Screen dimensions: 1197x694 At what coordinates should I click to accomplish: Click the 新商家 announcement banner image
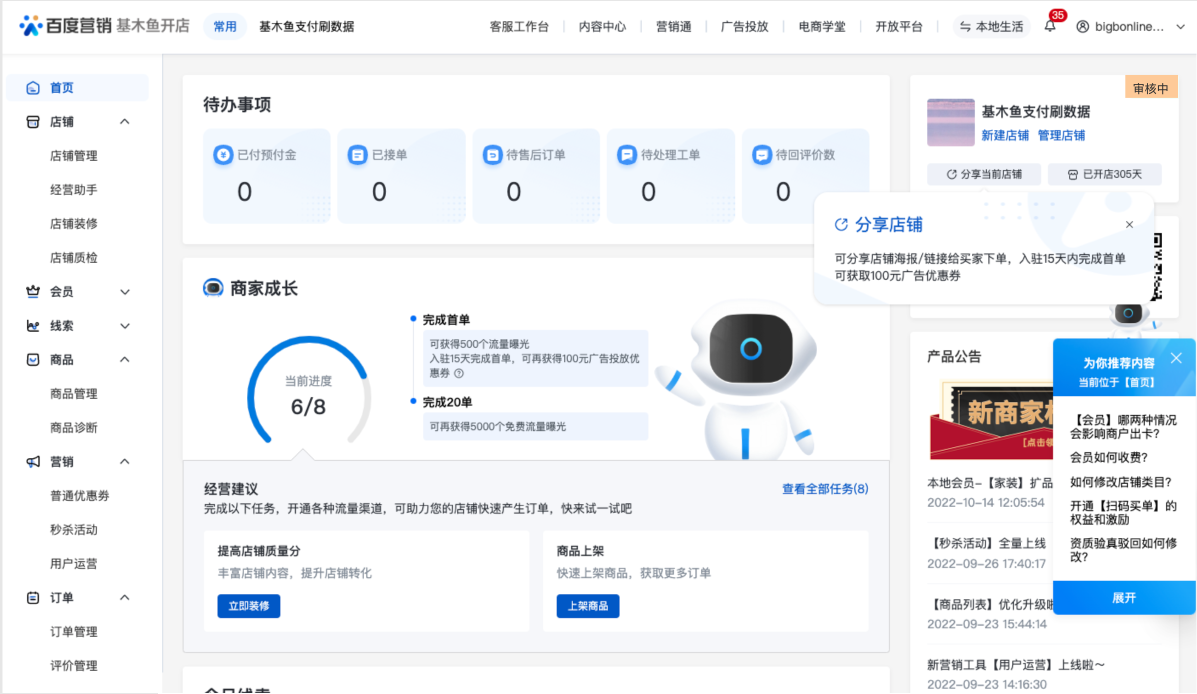pyautogui.click(x=991, y=420)
